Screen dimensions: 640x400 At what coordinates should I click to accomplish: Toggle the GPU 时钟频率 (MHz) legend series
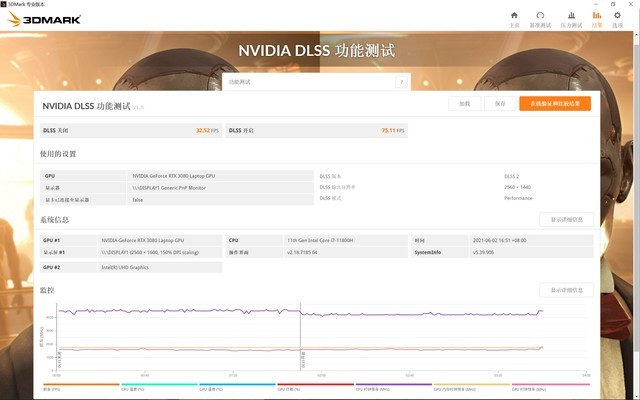tap(550, 387)
